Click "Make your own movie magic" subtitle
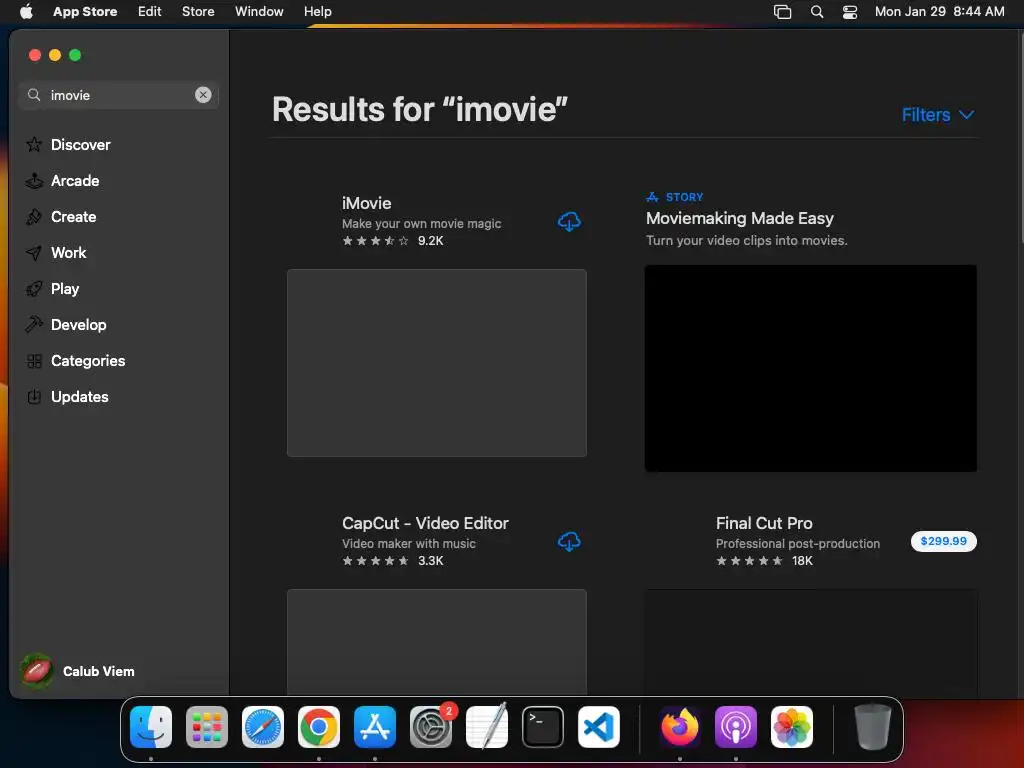This screenshot has width=1024, height=768. pos(421,223)
